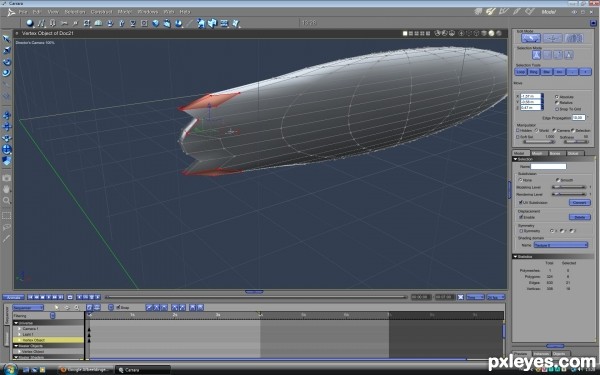
Task: Enable the Soft Sel checkbox
Action: tap(518, 137)
